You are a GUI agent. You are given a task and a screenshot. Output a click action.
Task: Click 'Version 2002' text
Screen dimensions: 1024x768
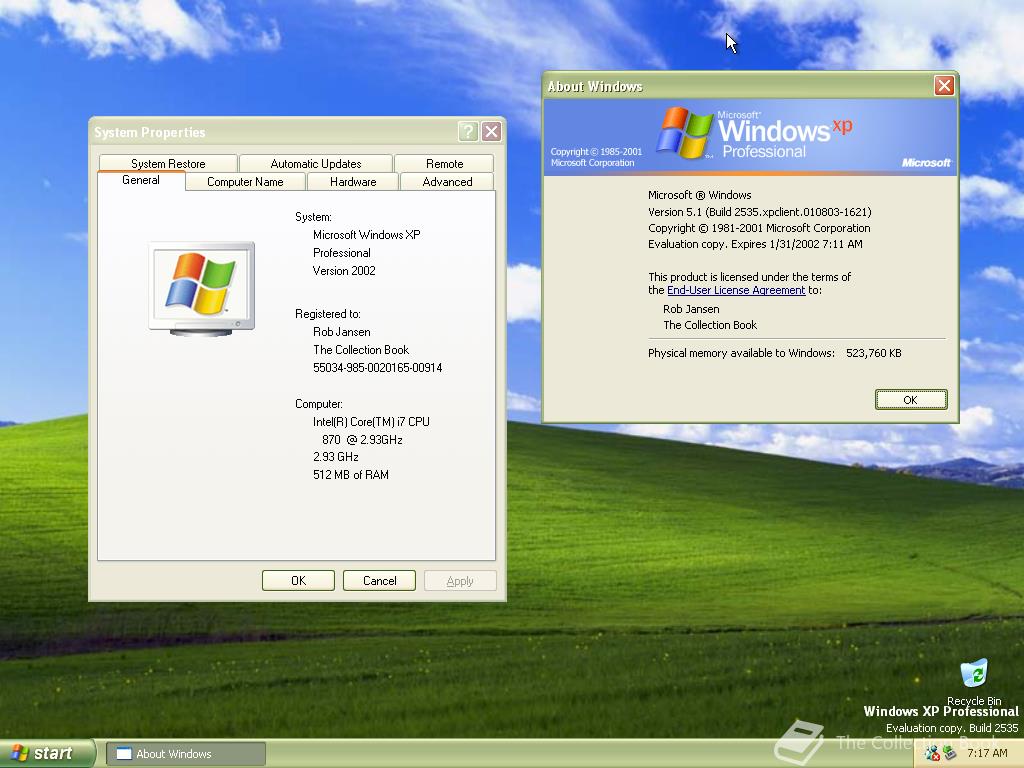pyautogui.click(x=344, y=270)
